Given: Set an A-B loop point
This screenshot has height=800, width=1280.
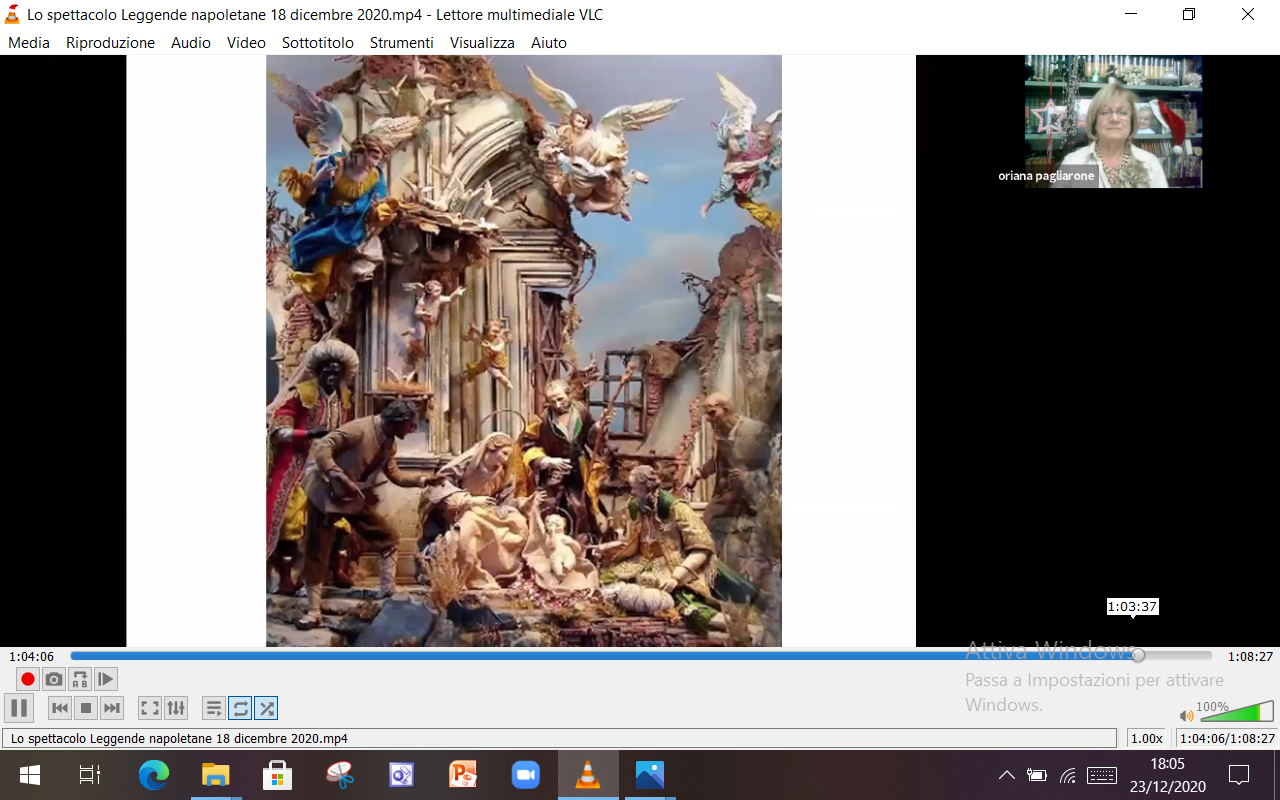Looking at the screenshot, I should 80,680.
